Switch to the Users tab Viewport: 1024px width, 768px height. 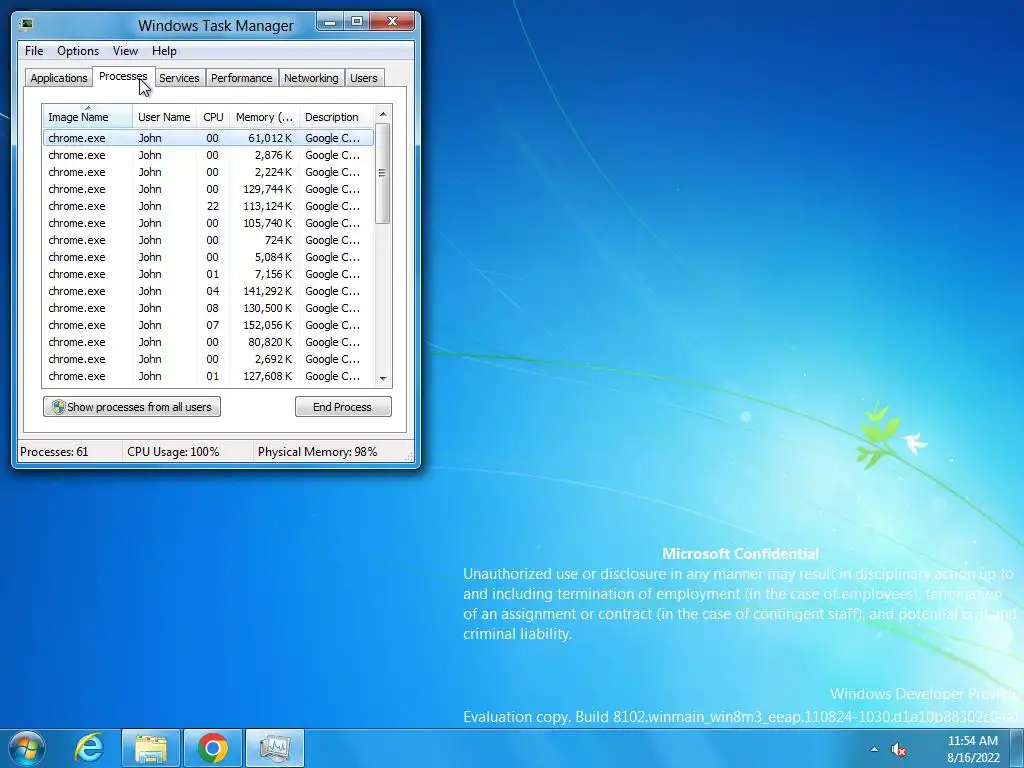[364, 78]
